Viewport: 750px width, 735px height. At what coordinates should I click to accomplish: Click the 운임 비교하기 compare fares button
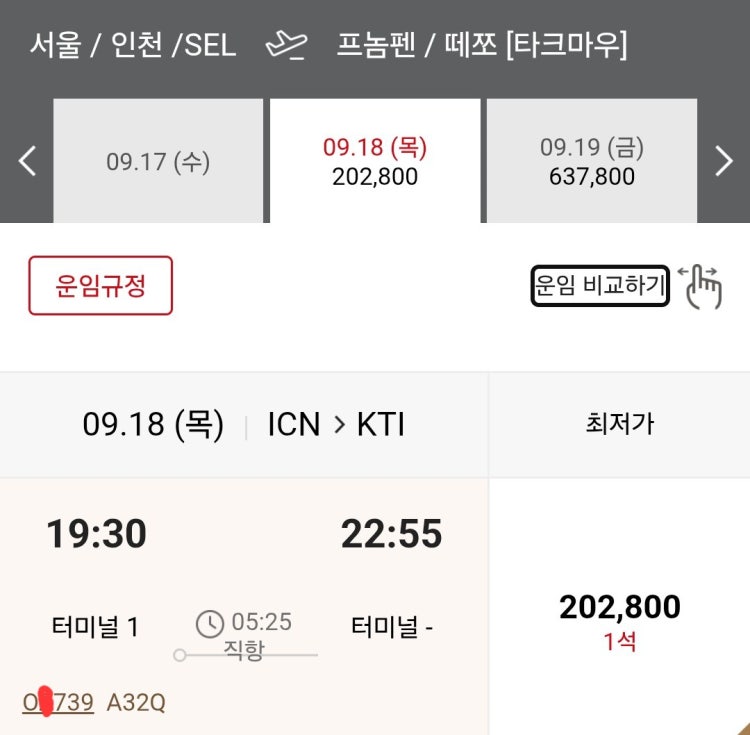click(x=600, y=285)
